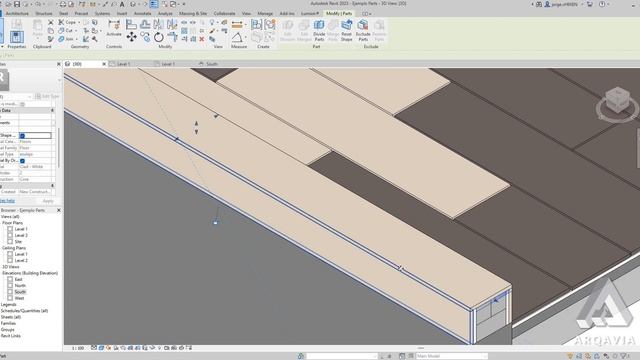Collapse the Phasing section above Phase Created
The width and height of the screenshot is (640, 360).
tap(52, 186)
